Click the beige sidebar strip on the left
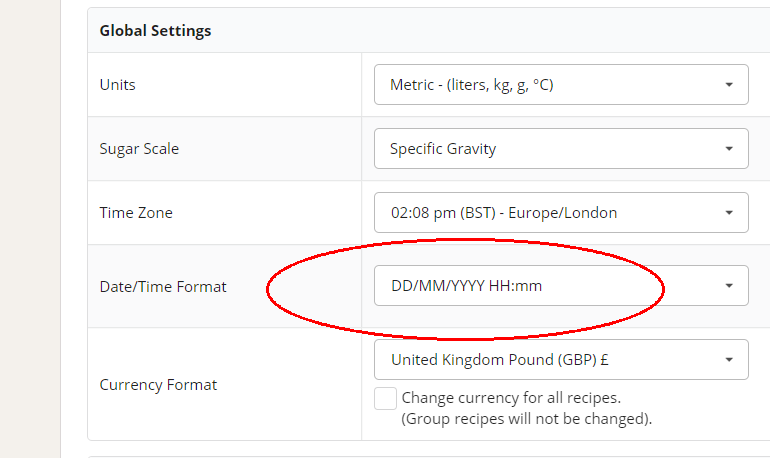Viewport: 770px width, 458px height. click(30, 229)
